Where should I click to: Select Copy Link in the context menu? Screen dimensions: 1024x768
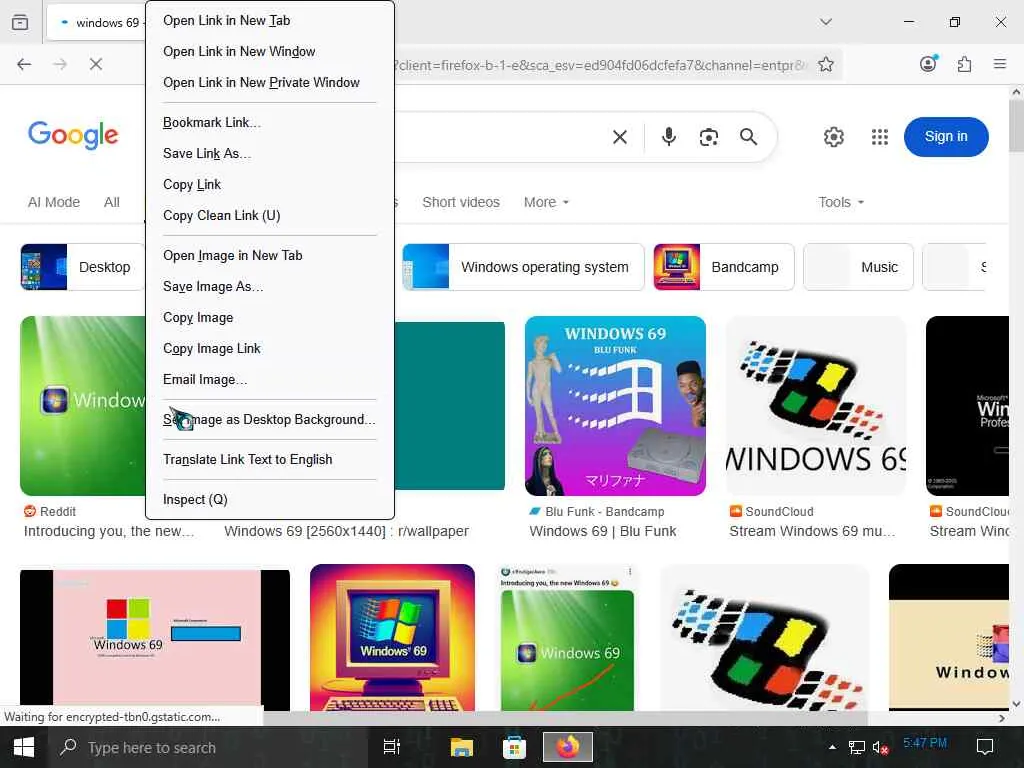(270, 185)
